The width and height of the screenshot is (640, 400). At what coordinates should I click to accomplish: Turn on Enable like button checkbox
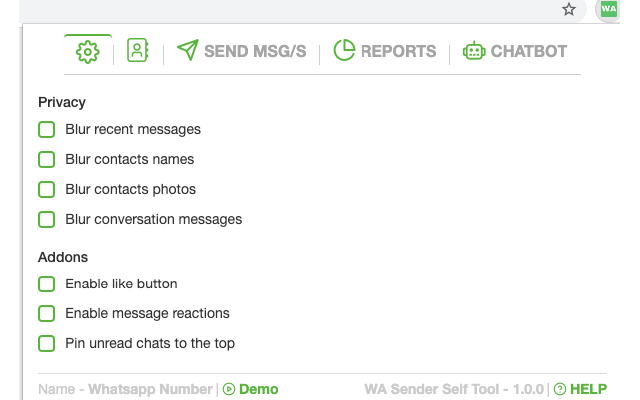[46, 284]
